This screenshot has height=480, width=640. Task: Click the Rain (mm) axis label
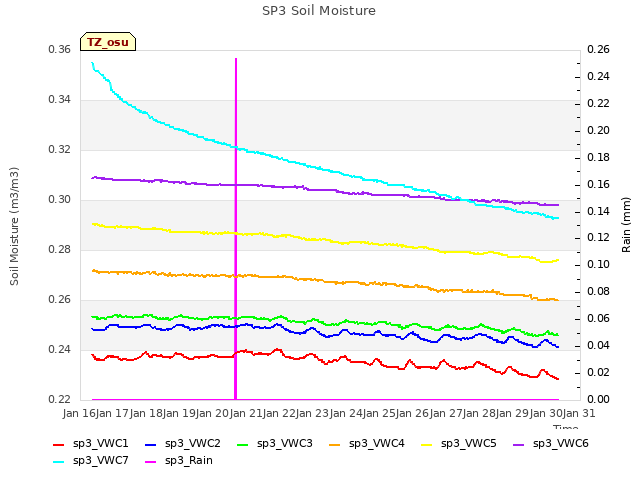coord(626,225)
